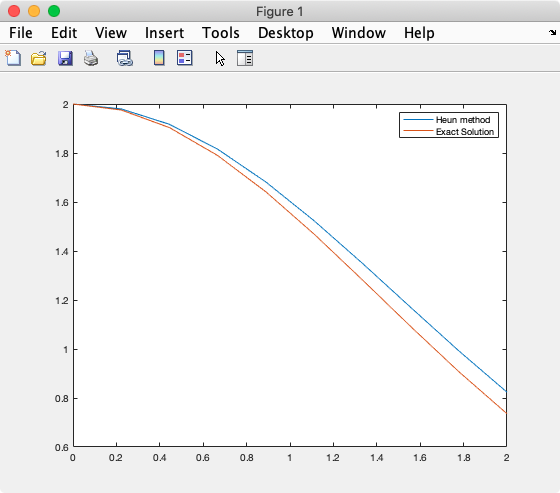560x493 pixels.
Task: Click the x-axis tick label 1.6
Action: 420,458
